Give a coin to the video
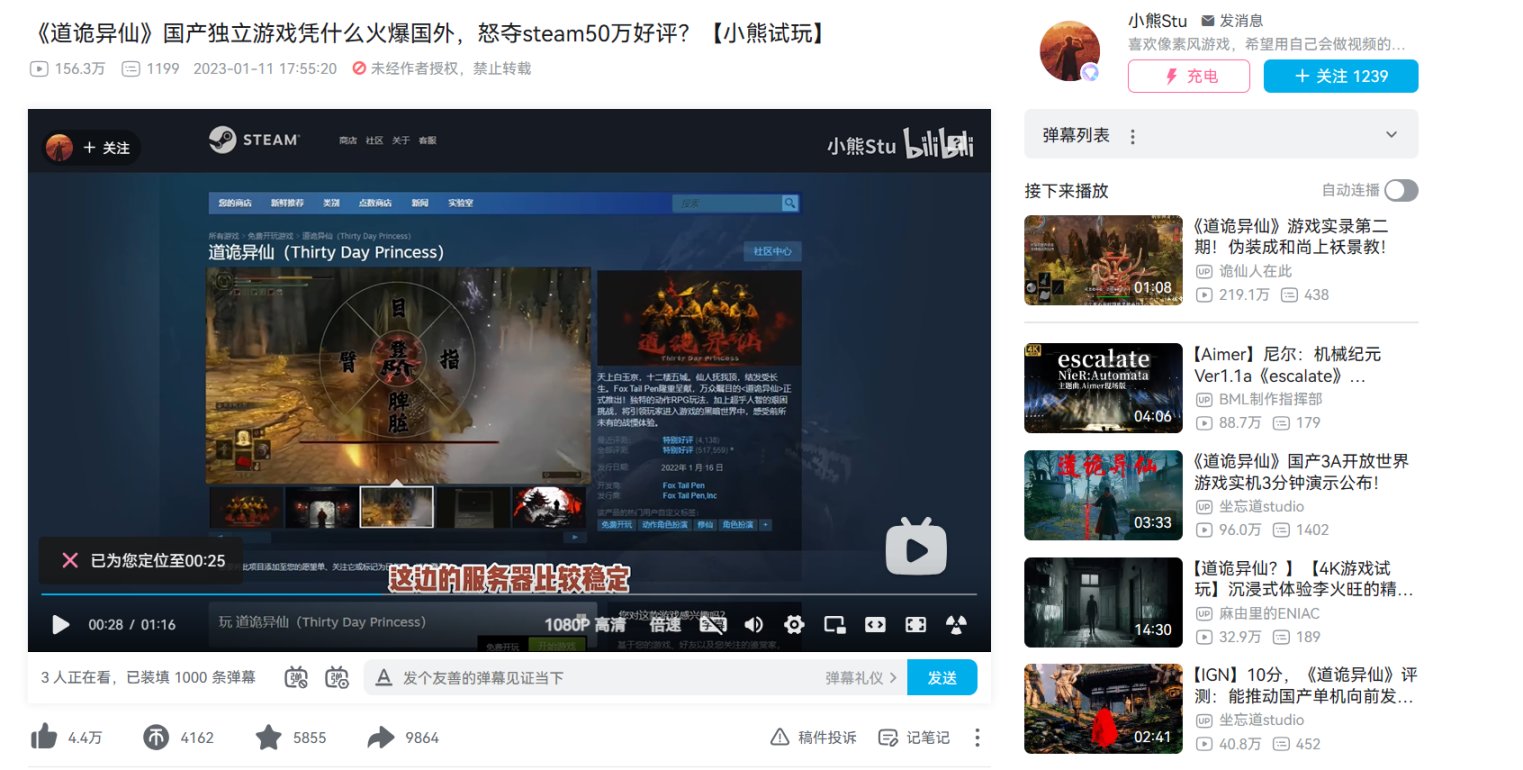The height and width of the screenshot is (770, 1523). (x=156, y=738)
